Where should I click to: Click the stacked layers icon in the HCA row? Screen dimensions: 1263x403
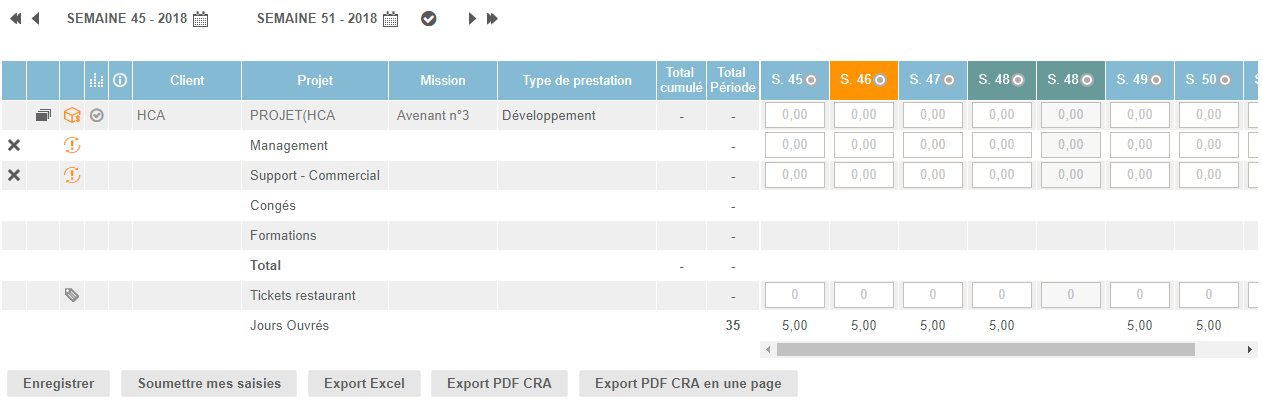click(43, 116)
